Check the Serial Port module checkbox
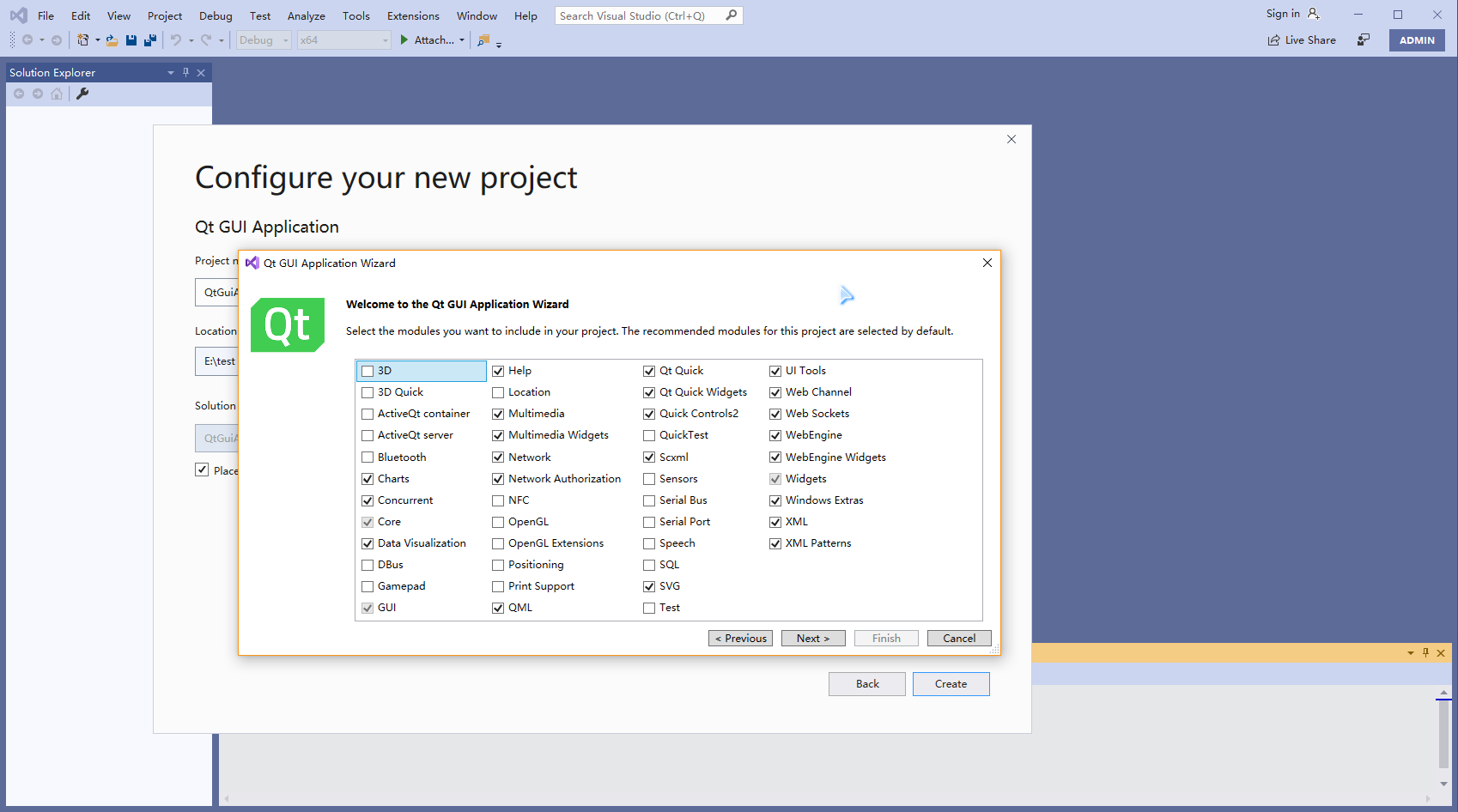Image resolution: width=1458 pixels, height=812 pixels. (649, 522)
